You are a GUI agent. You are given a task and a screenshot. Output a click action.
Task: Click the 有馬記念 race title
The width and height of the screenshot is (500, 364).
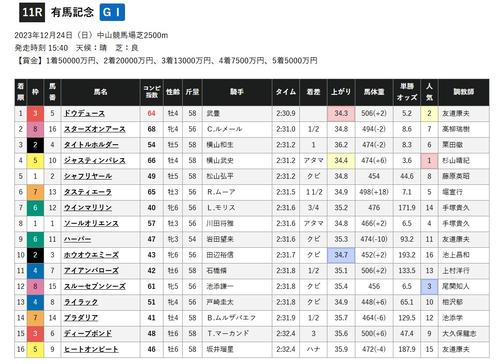click(72, 13)
